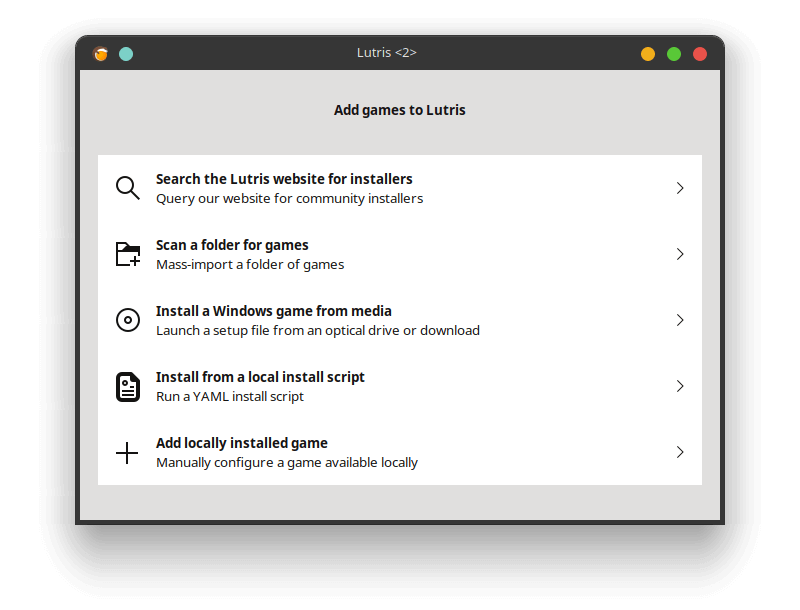
Task: Click the folder-with-plus scan icon
Action: [128, 254]
